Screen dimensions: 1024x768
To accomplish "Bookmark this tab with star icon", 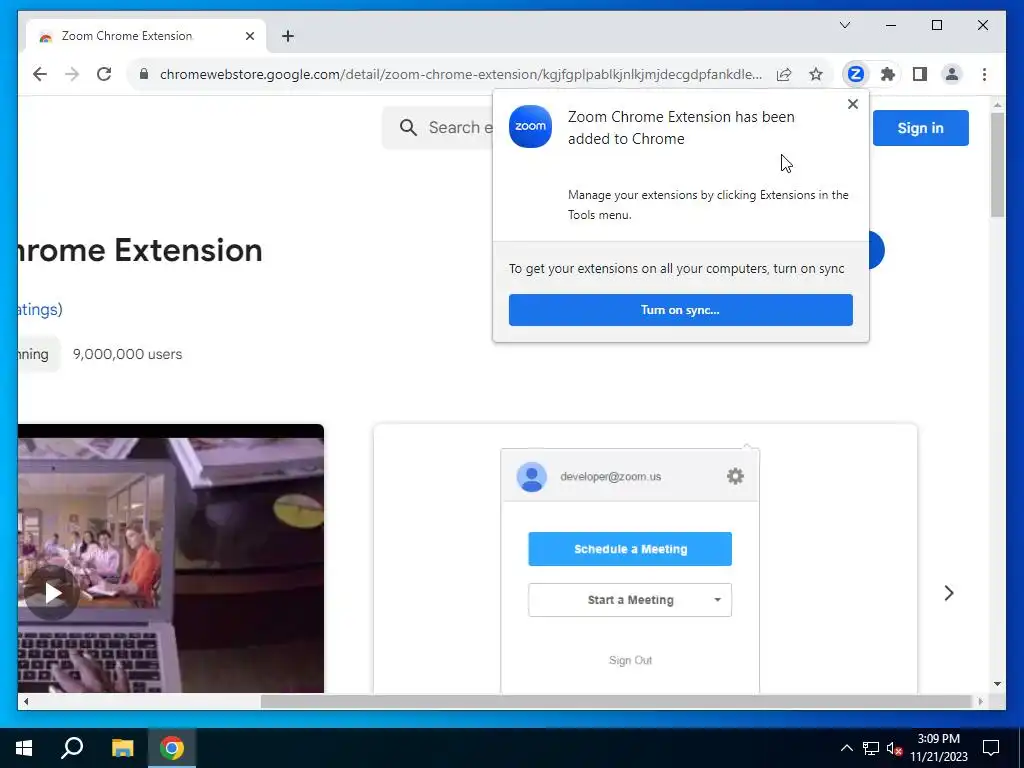I will click(x=816, y=74).
